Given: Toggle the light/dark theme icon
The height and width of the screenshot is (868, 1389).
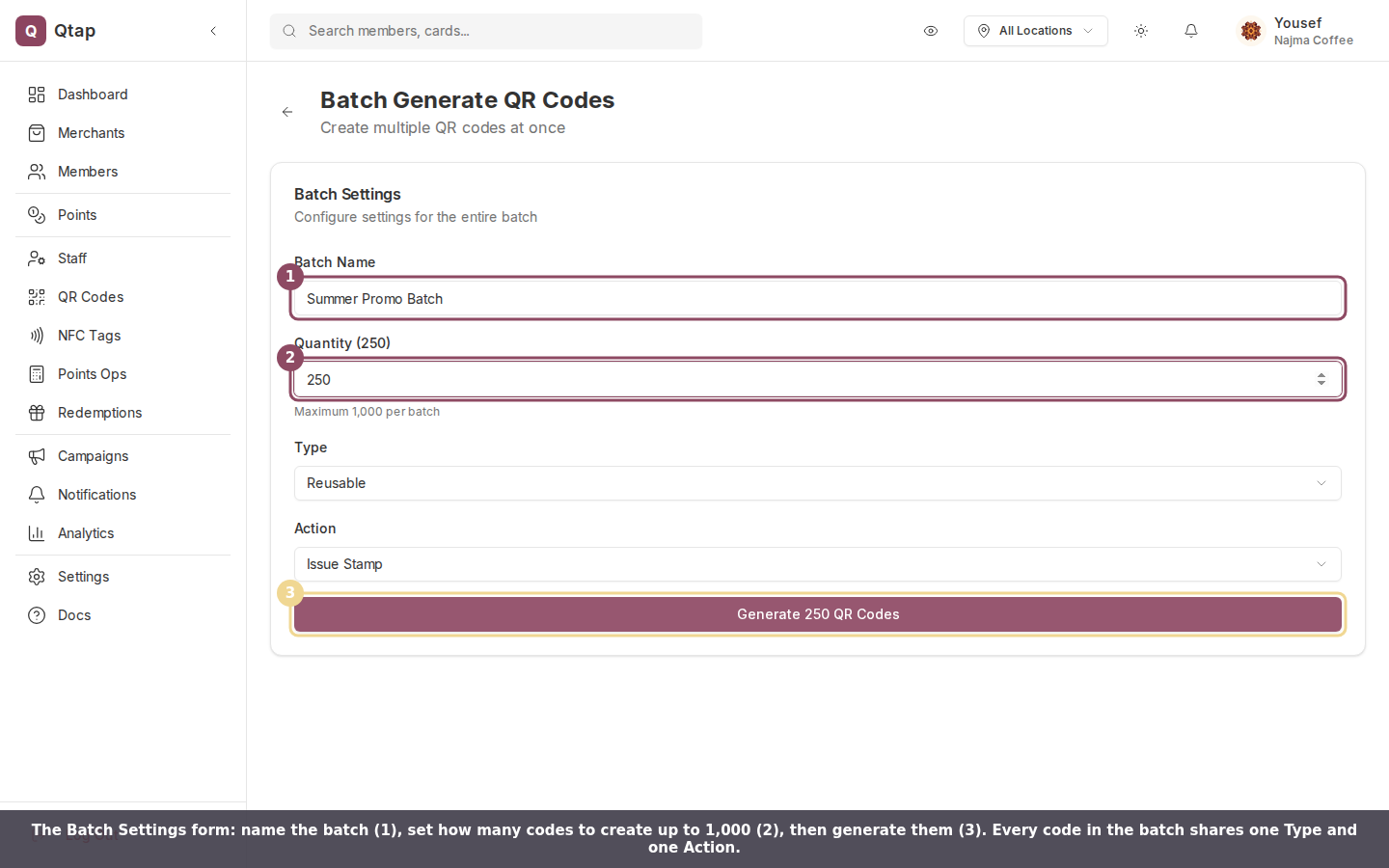Looking at the screenshot, I should tap(1141, 31).
